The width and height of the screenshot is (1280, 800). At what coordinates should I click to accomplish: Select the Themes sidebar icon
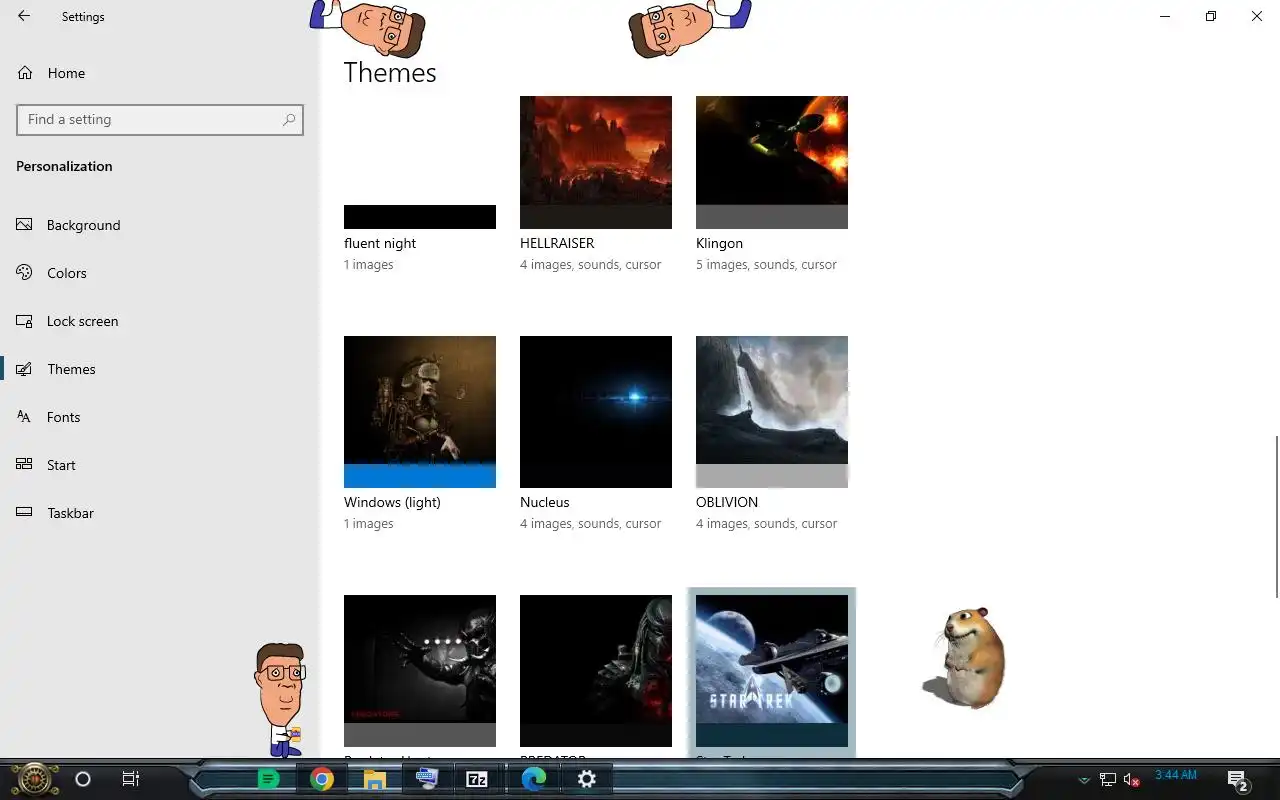25,369
